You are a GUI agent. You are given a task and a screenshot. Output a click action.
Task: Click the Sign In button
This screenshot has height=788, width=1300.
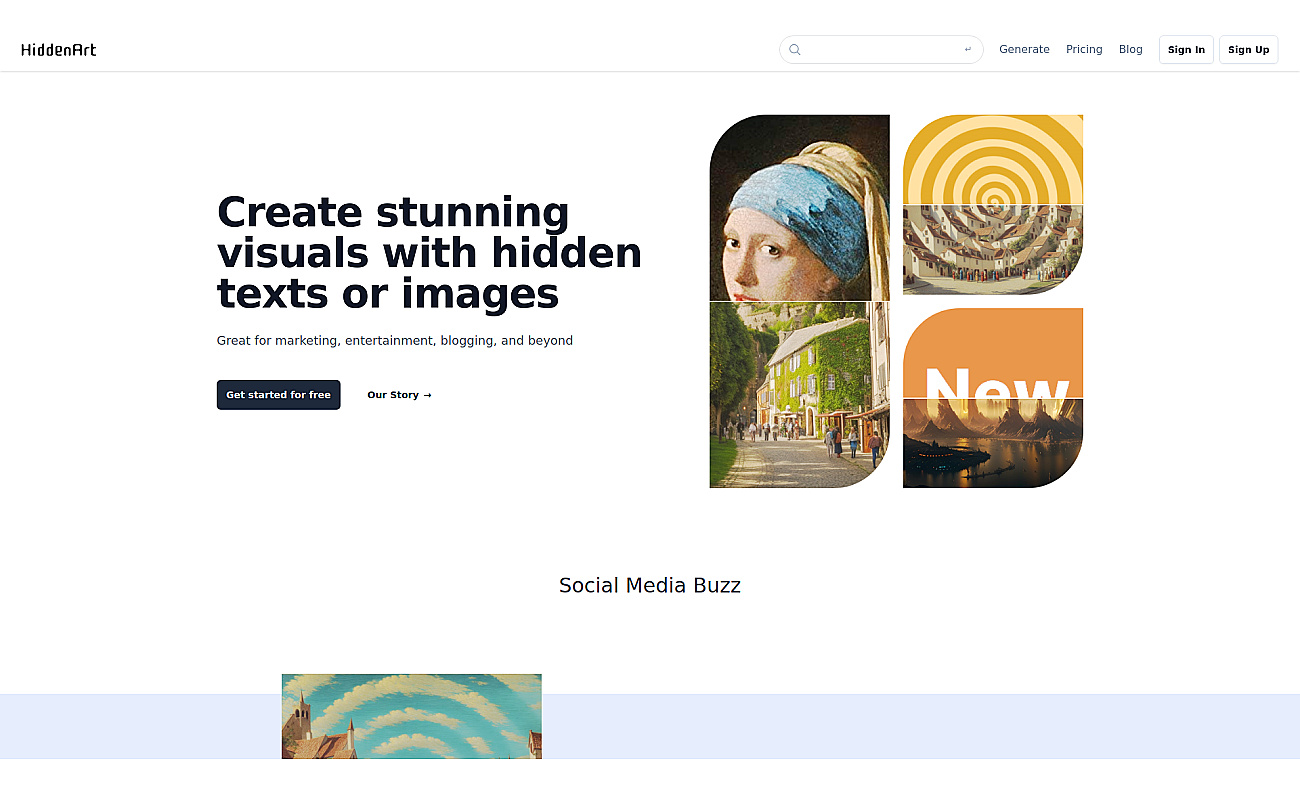point(1186,50)
